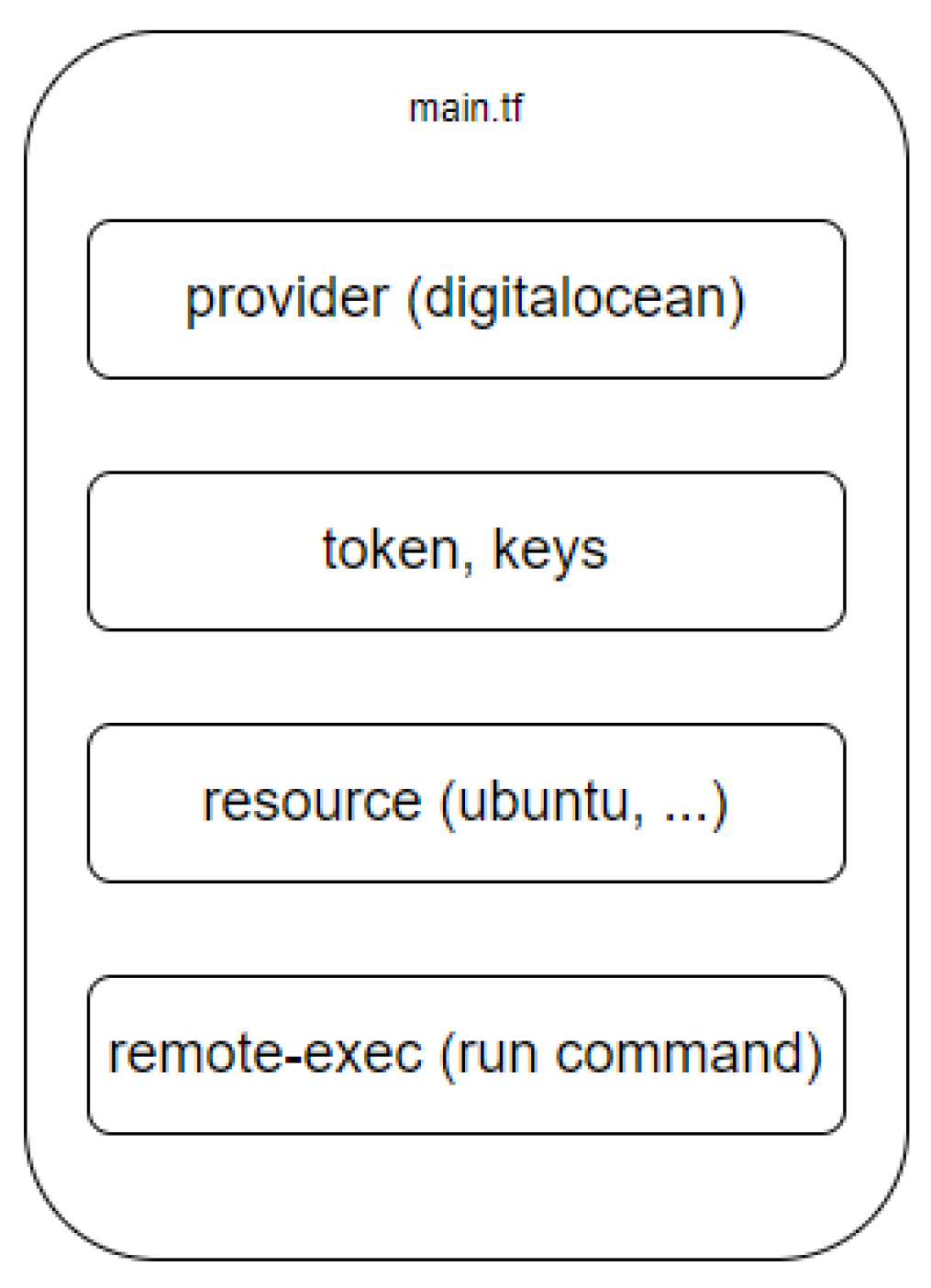931x1288 pixels.
Task: Click the word "token"
Action: click(x=393, y=550)
